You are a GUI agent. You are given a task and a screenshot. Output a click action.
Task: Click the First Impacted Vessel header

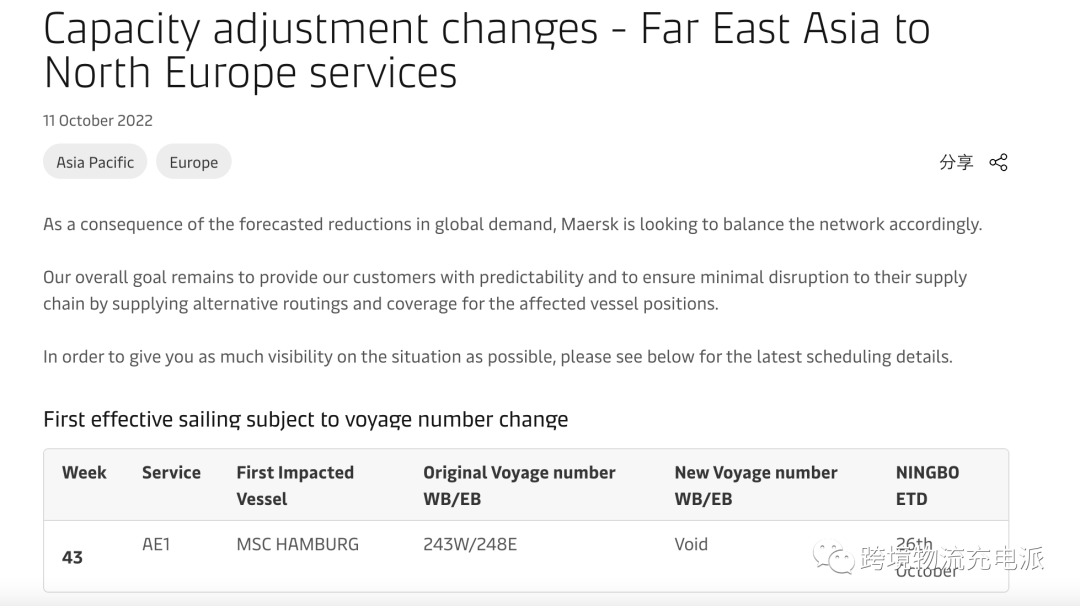click(x=295, y=485)
